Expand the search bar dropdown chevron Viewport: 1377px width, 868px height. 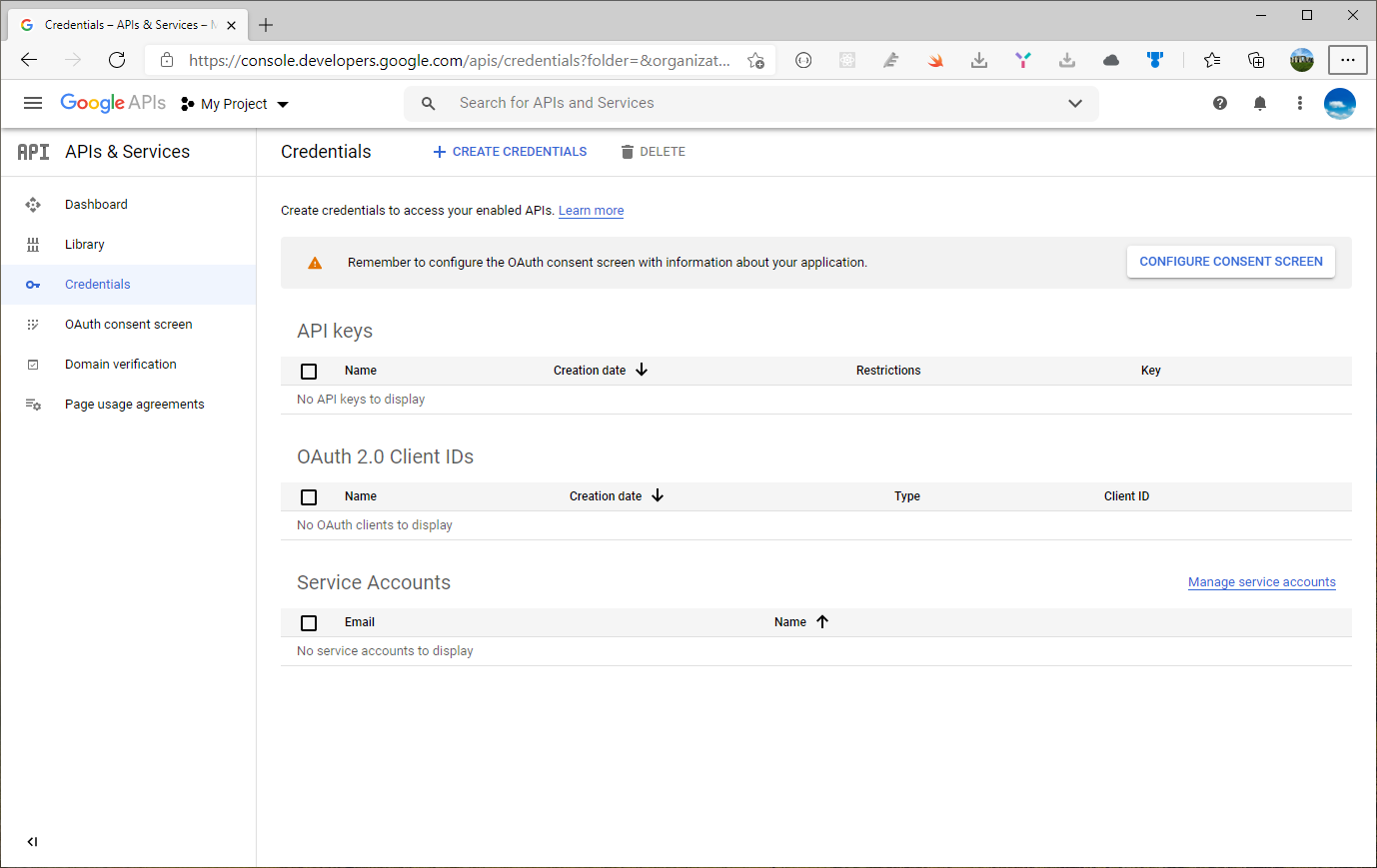coord(1075,103)
